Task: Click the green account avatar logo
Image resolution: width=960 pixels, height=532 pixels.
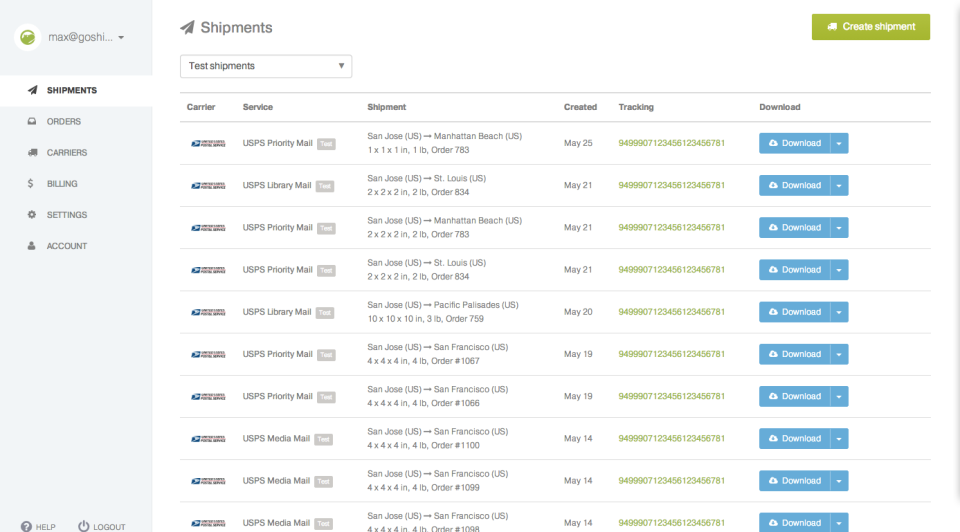Action: click(x=28, y=38)
